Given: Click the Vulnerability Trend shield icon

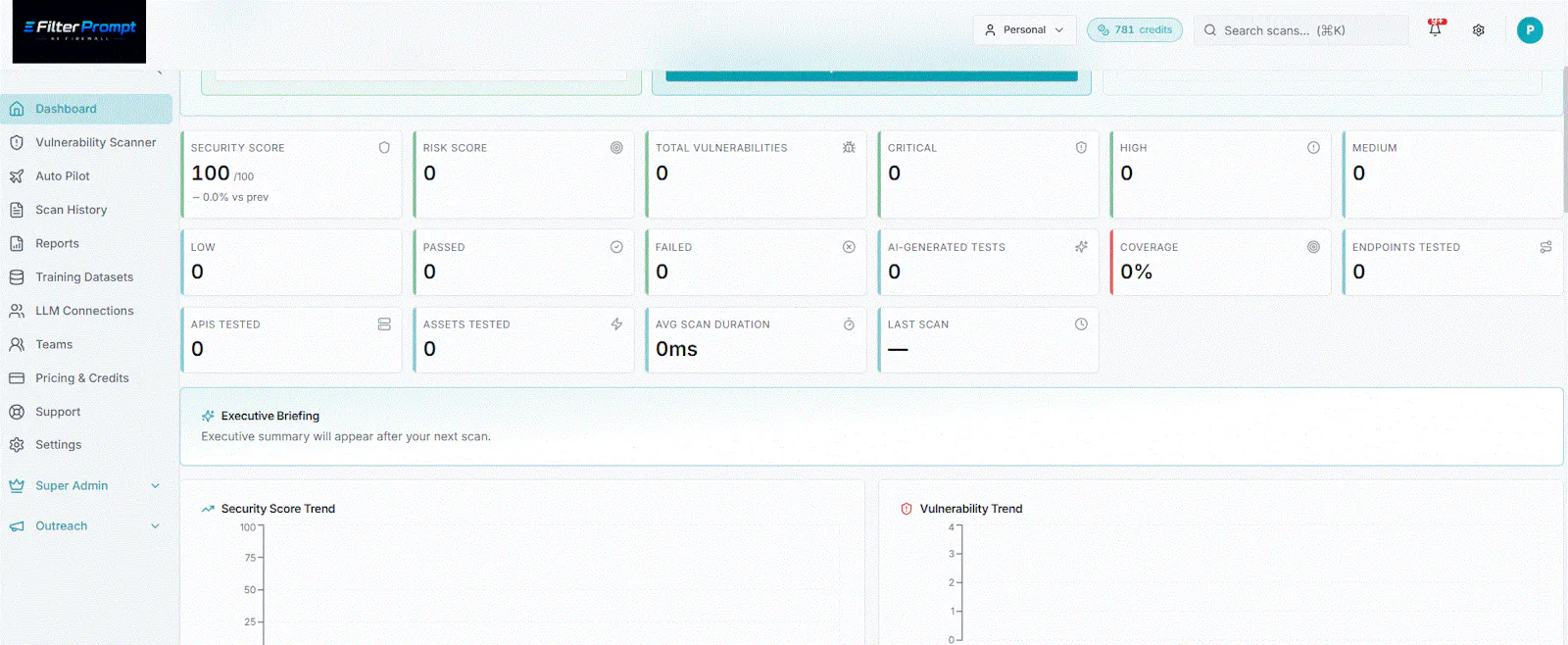Looking at the screenshot, I should (x=906, y=509).
